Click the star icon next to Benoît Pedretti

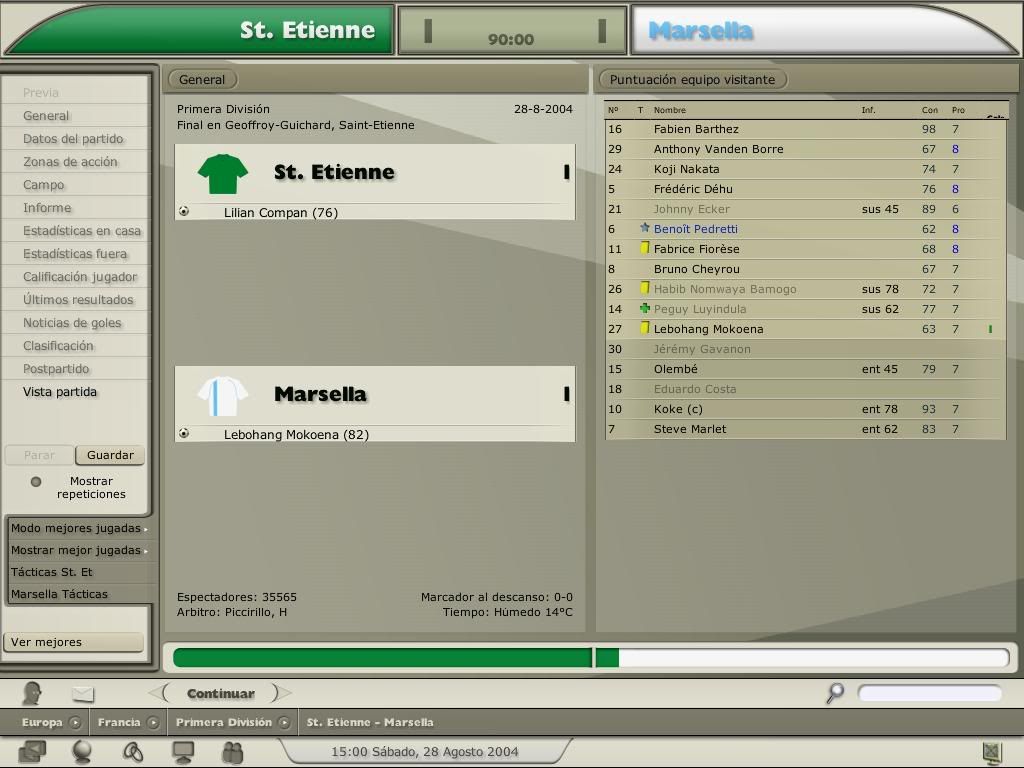(x=645, y=228)
